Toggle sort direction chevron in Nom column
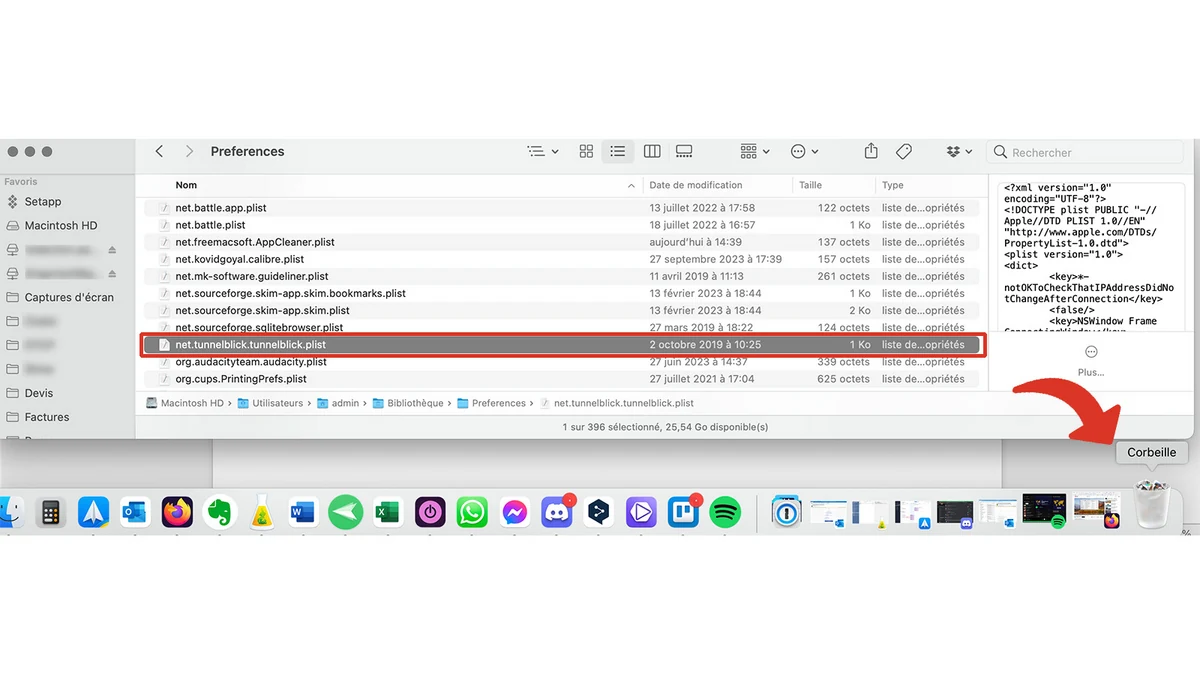 click(x=631, y=186)
